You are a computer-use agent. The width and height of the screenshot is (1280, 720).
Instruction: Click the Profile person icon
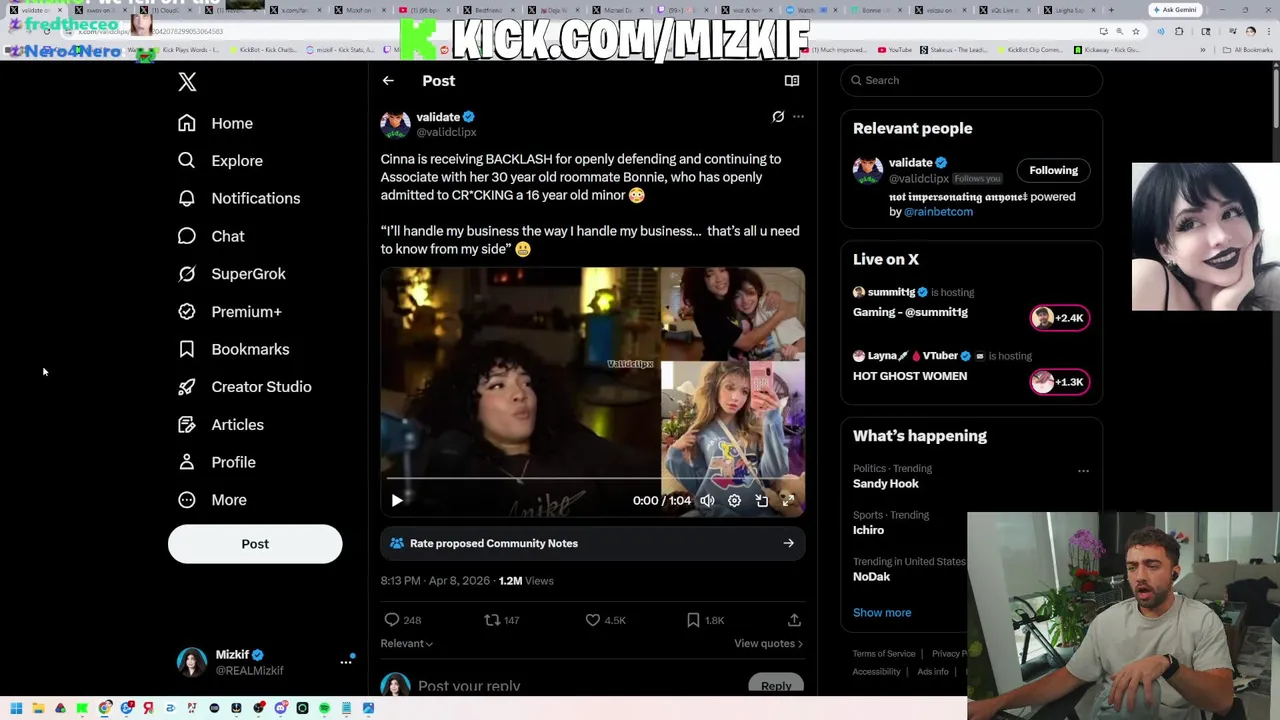pos(187,462)
